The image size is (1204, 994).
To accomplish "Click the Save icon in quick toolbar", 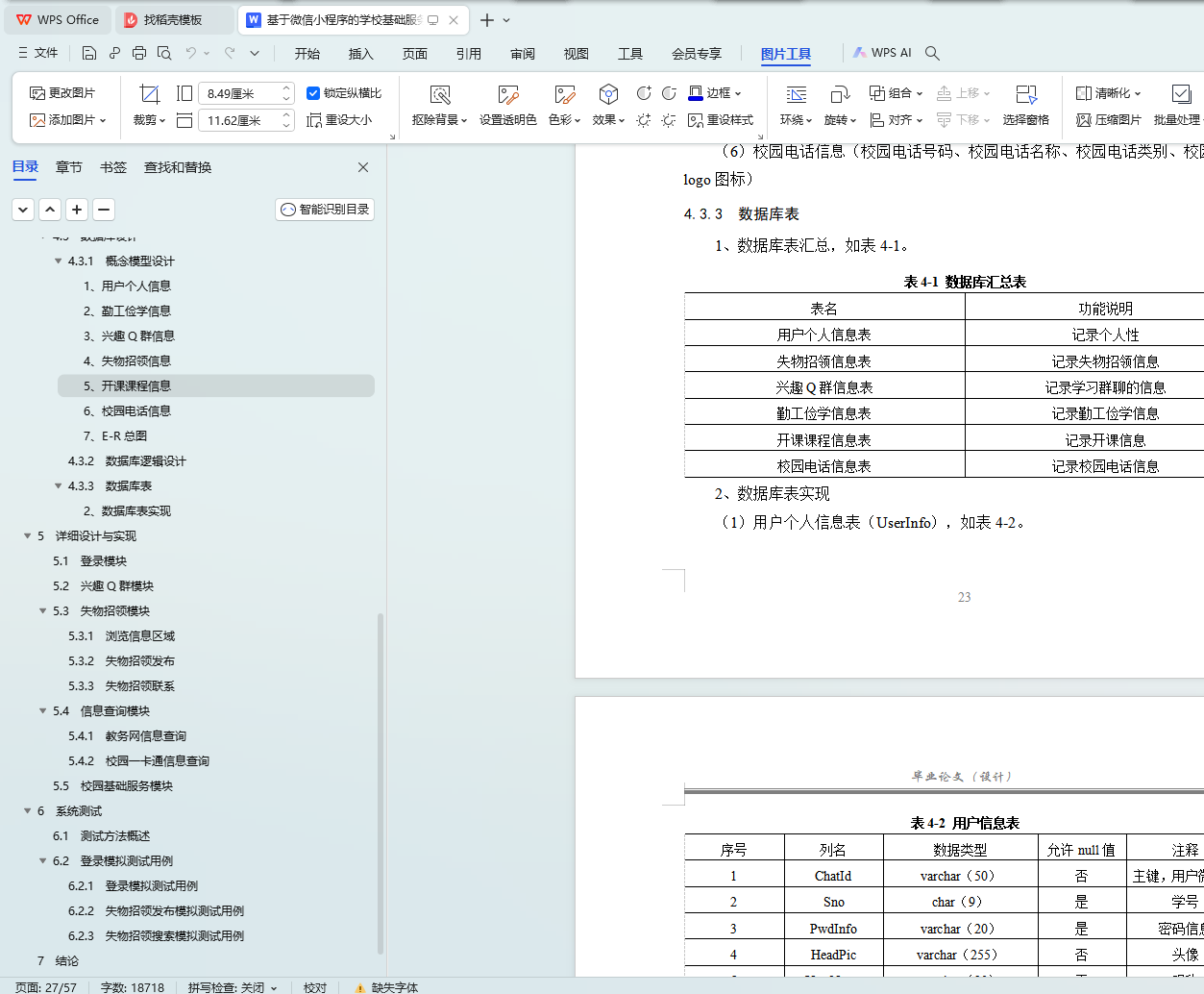I will tap(89, 53).
